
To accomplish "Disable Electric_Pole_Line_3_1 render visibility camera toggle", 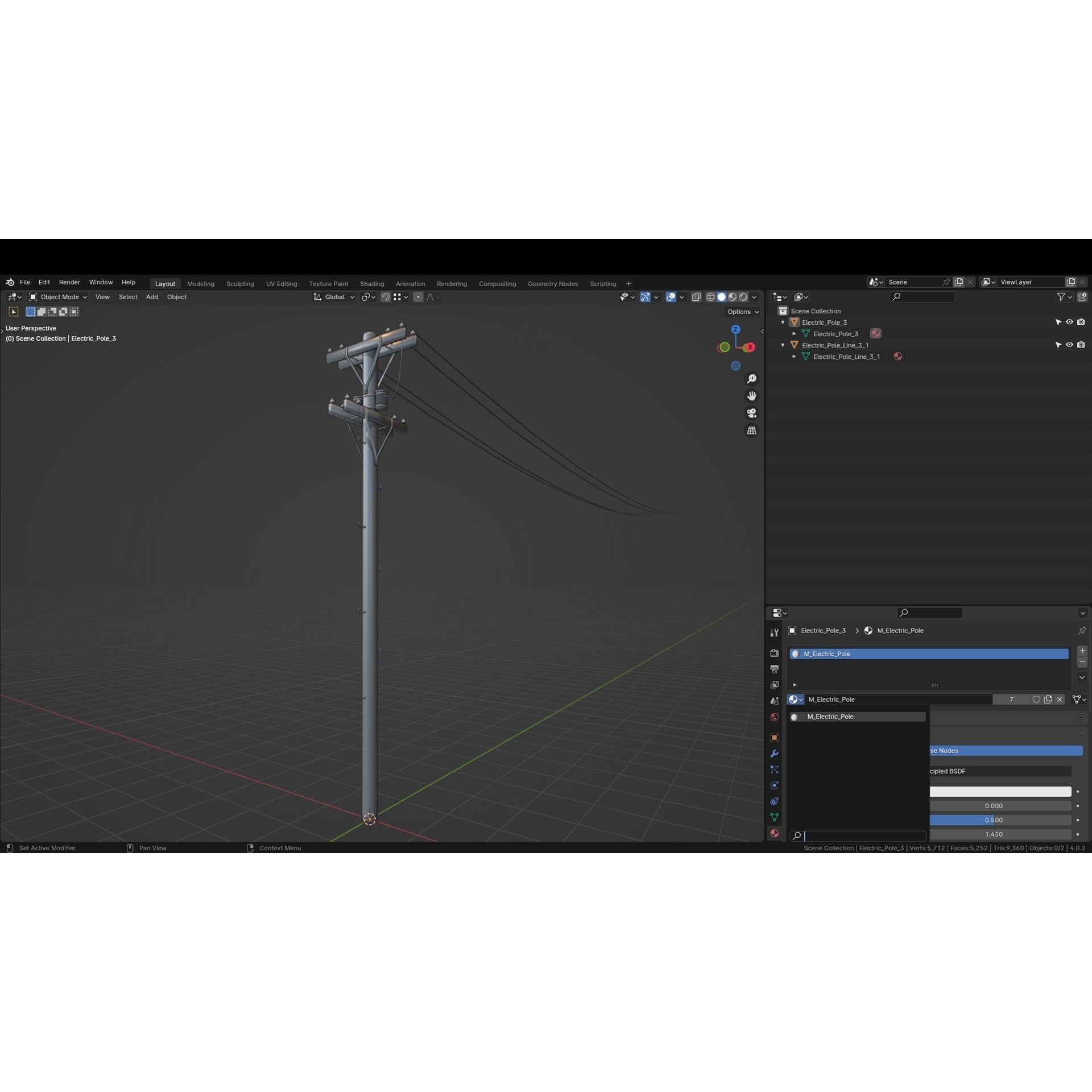I will pyautogui.click(x=1081, y=345).
